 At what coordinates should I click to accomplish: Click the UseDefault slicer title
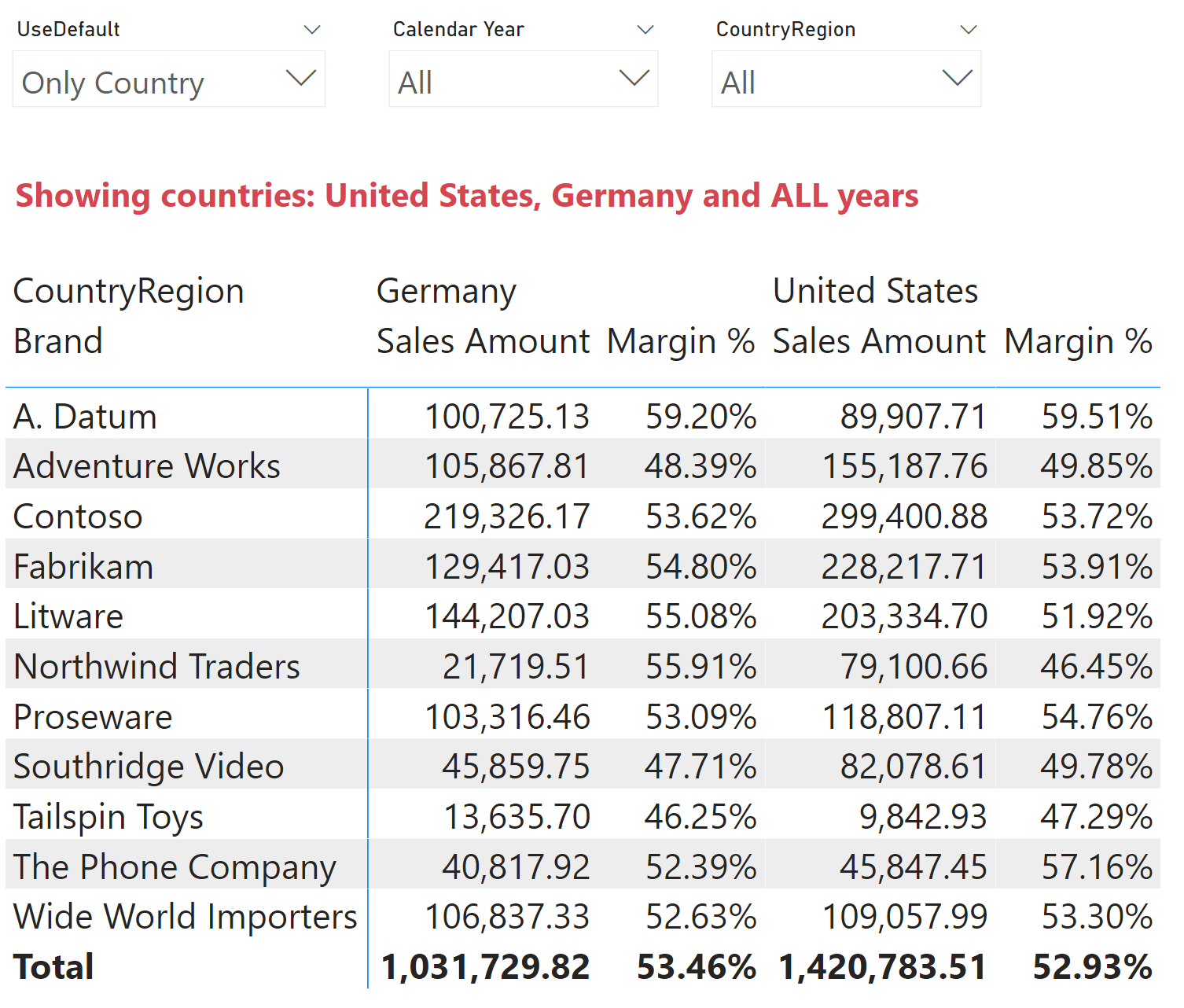click(x=67, y=29)
